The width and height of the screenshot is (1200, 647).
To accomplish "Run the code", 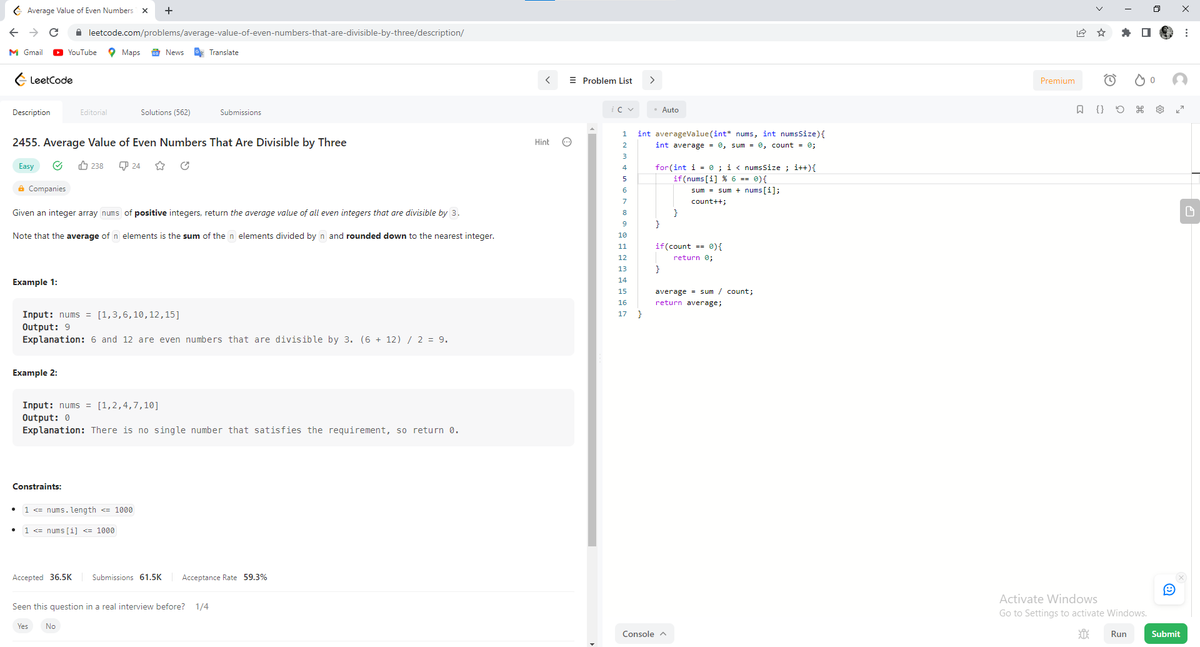I will click(1118, 634).
